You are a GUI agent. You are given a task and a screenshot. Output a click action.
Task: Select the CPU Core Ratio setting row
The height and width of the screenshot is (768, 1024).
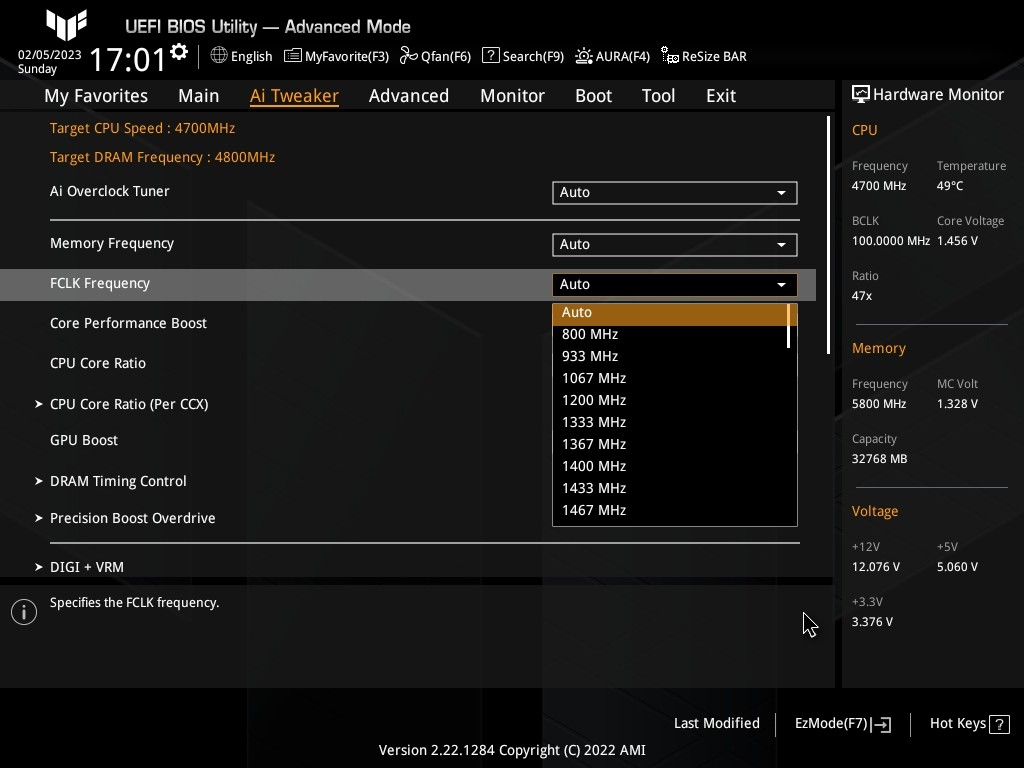98,364
